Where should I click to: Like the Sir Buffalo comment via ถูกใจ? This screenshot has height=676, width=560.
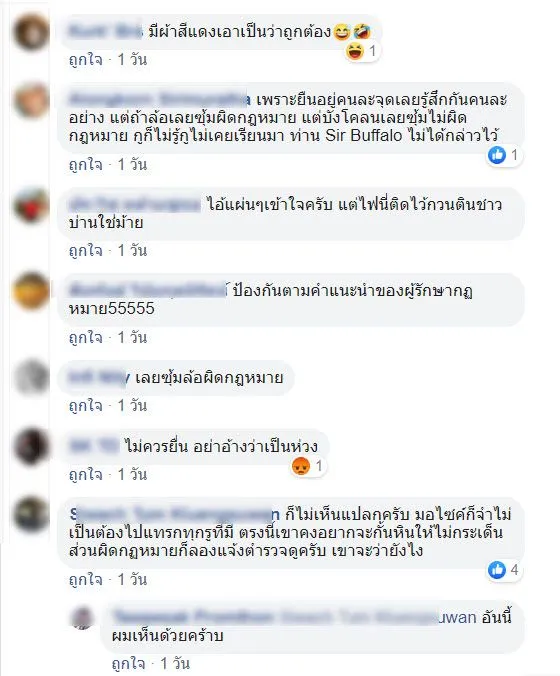[86, 164]
